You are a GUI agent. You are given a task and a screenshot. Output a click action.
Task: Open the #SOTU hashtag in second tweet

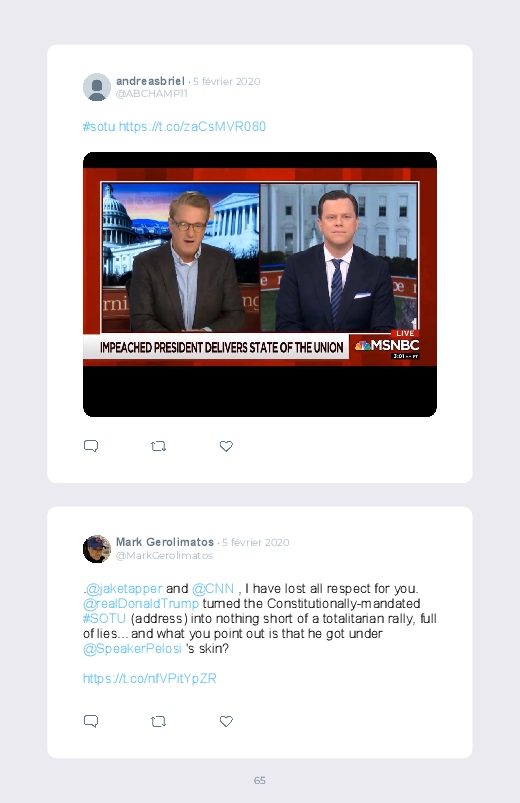(x=104, y=618)
